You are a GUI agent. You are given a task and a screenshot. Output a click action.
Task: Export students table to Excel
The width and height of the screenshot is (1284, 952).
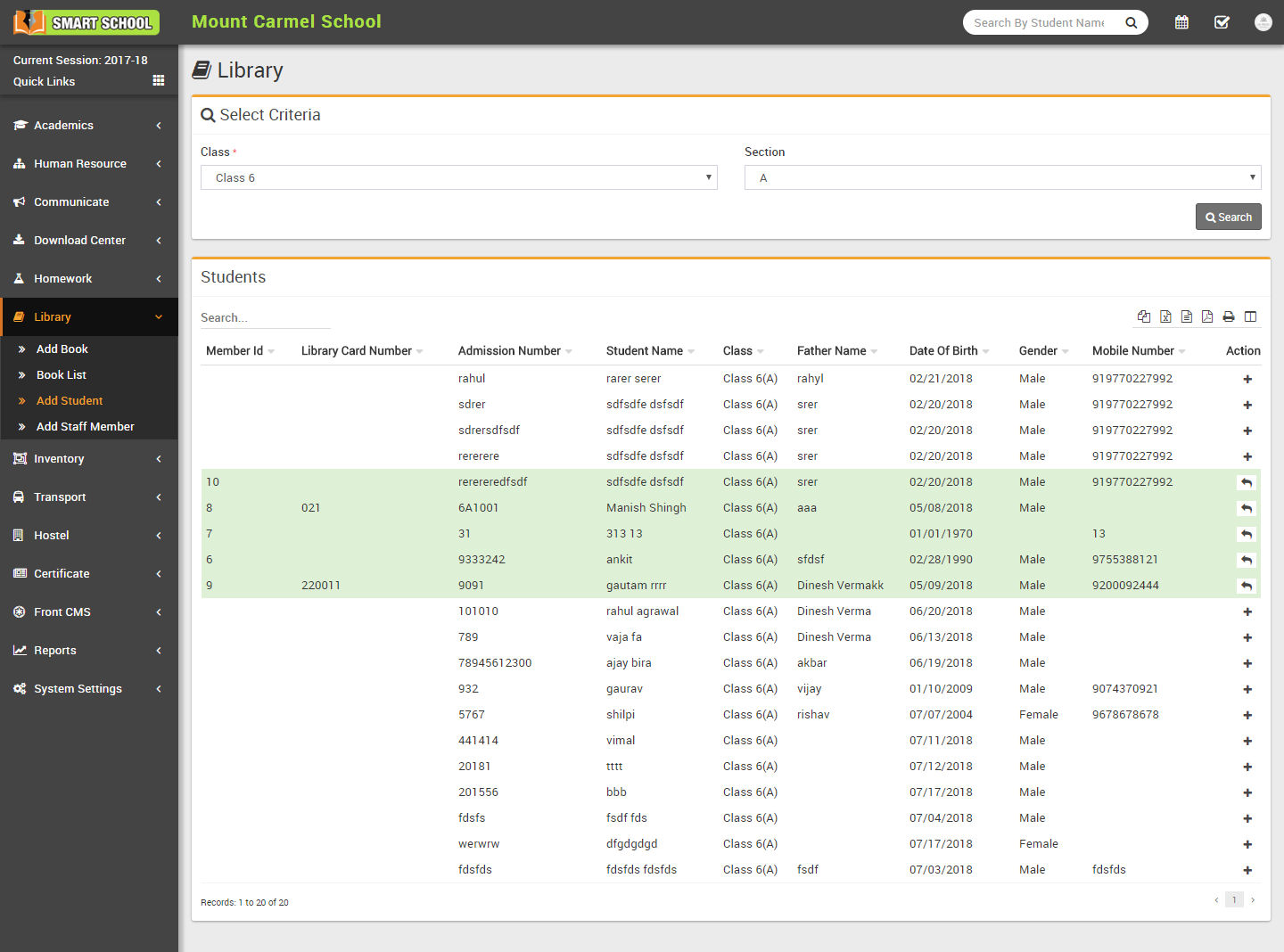1165,316
